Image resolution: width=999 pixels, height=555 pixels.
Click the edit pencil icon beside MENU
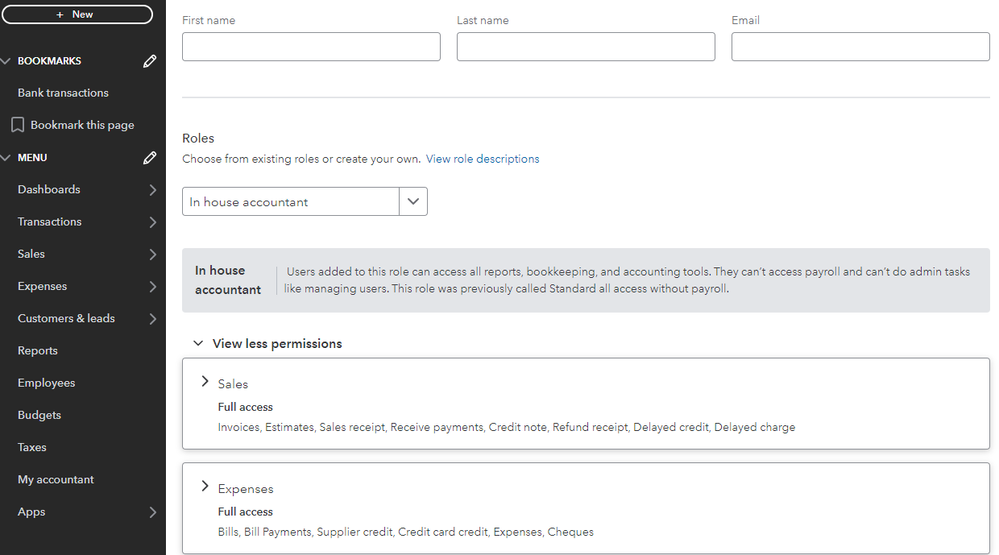tap(150, 158)
